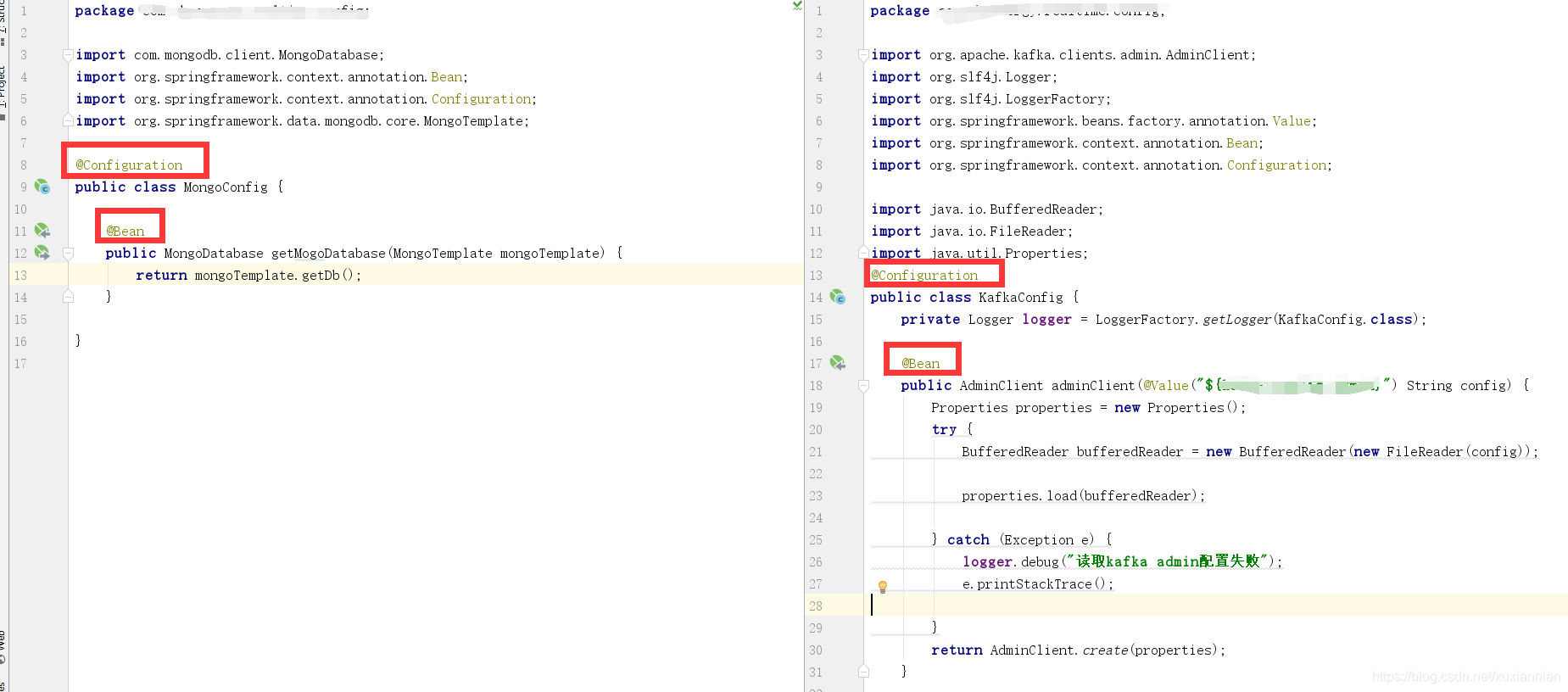Collapse the import block in KafkaConfig editor
Viewport: 1568px width, 692px height.
click(863, 55)
